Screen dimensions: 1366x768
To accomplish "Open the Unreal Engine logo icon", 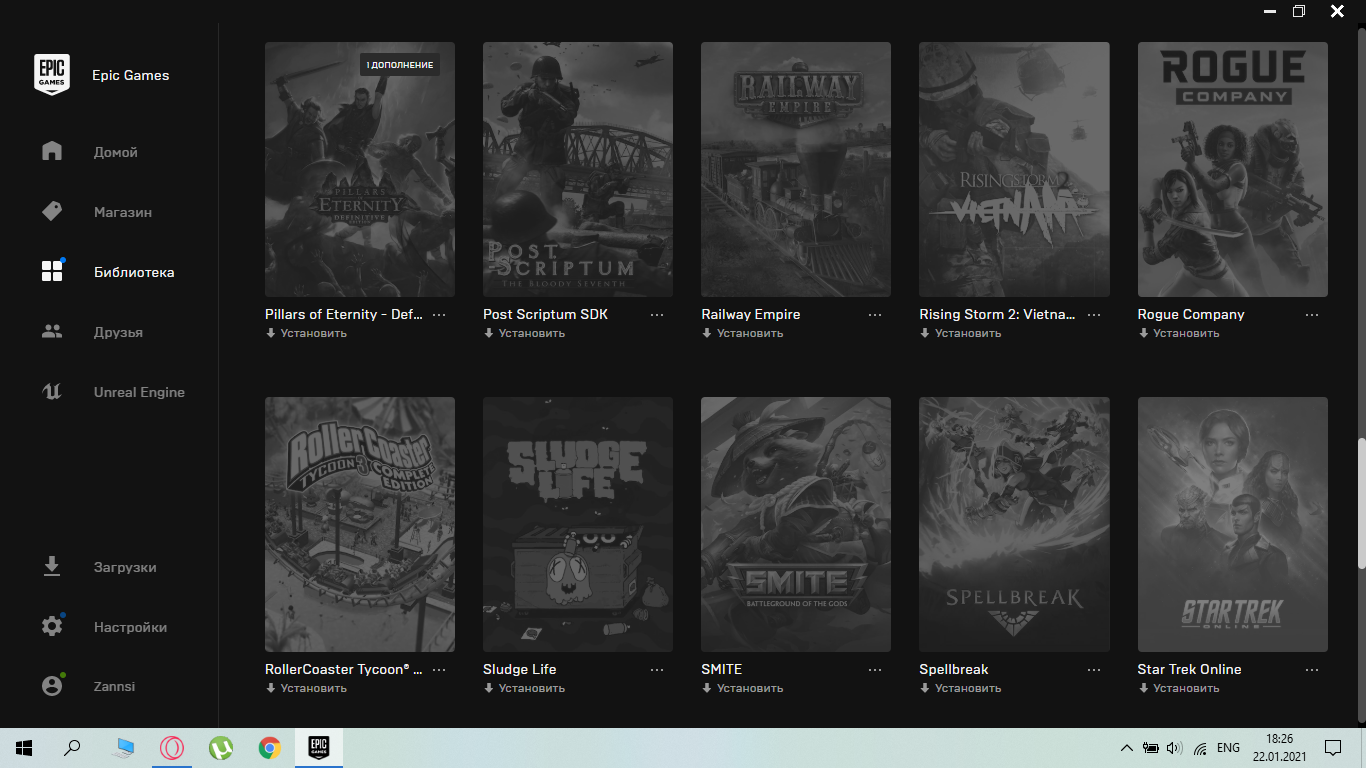I will point(52,392).
